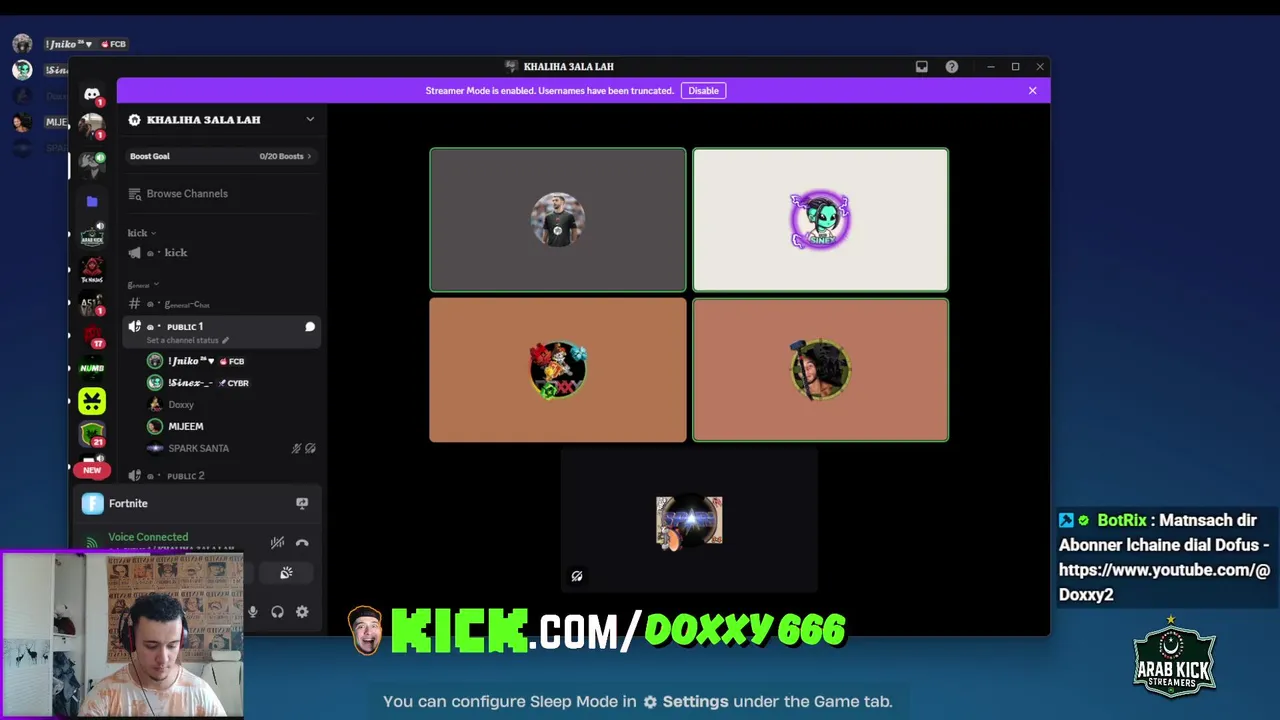Screen dimensions: 1280x720
Task: Open the soundboard activity button
Action: 286,573
